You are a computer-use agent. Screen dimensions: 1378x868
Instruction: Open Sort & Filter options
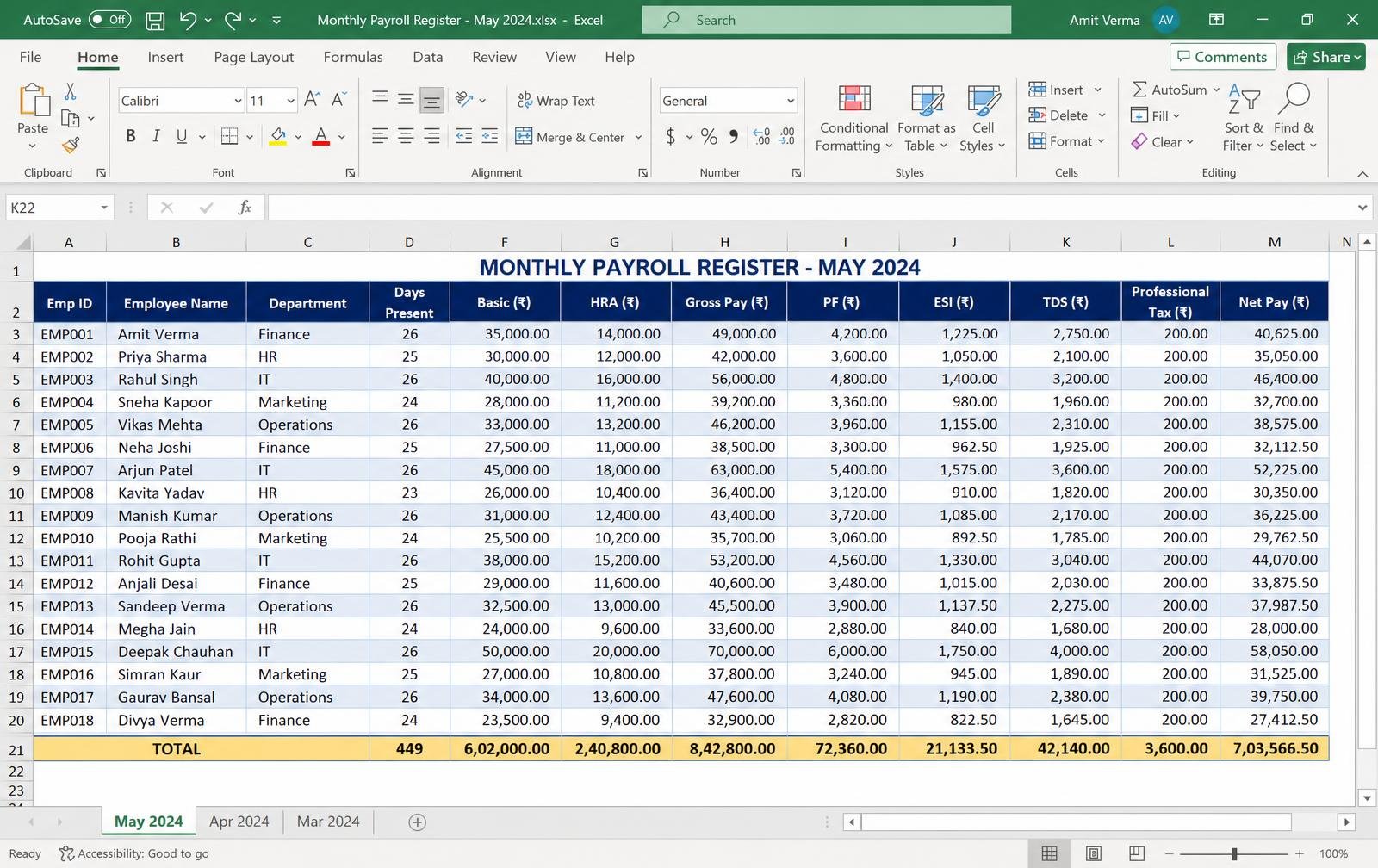click(1243, 119)
